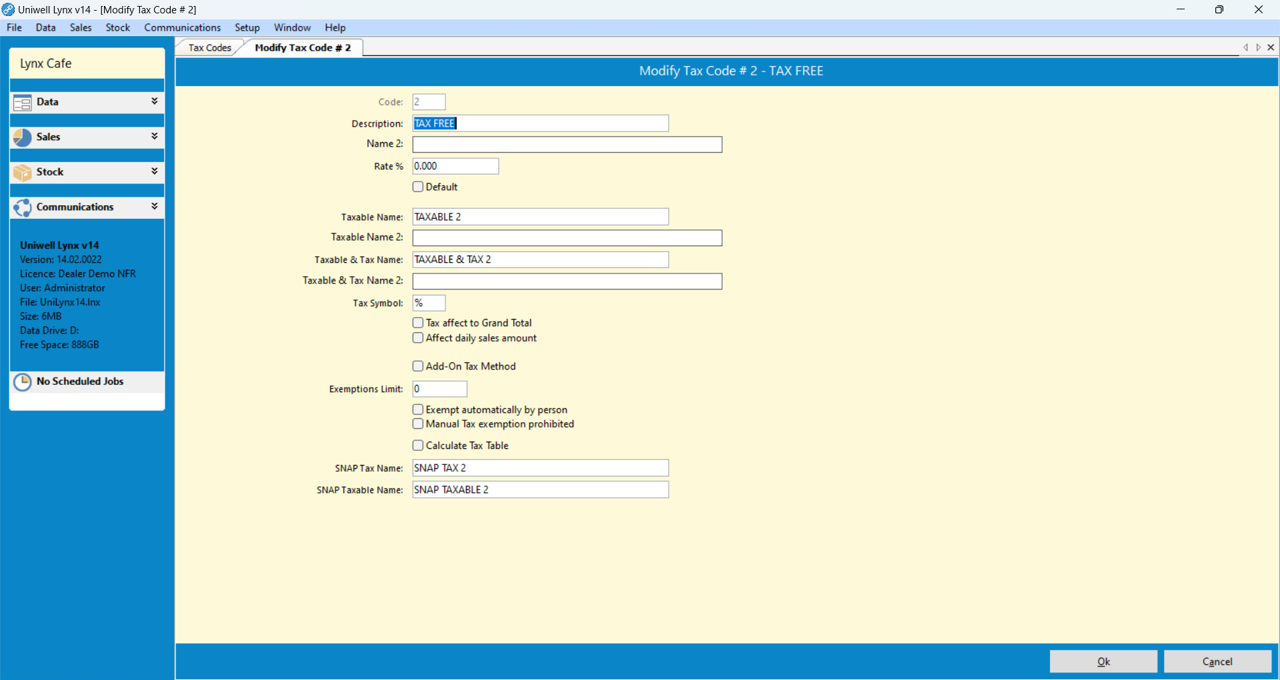Enable Add-On Tax Method checkbox
Image resolution: width=1280 pixels, height=680 pixels.
coord(418,366)
